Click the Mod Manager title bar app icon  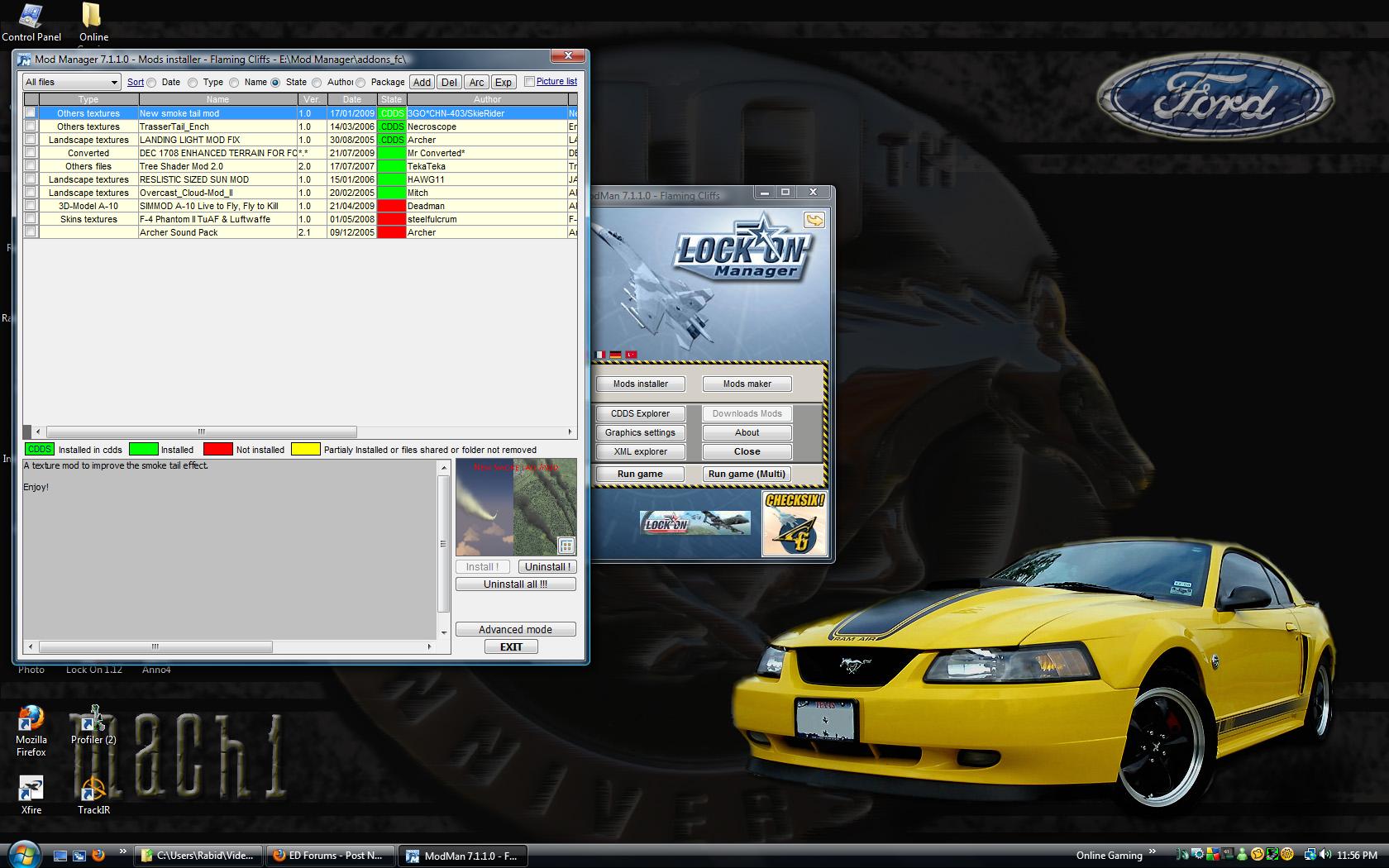click(x=25, y=60)
